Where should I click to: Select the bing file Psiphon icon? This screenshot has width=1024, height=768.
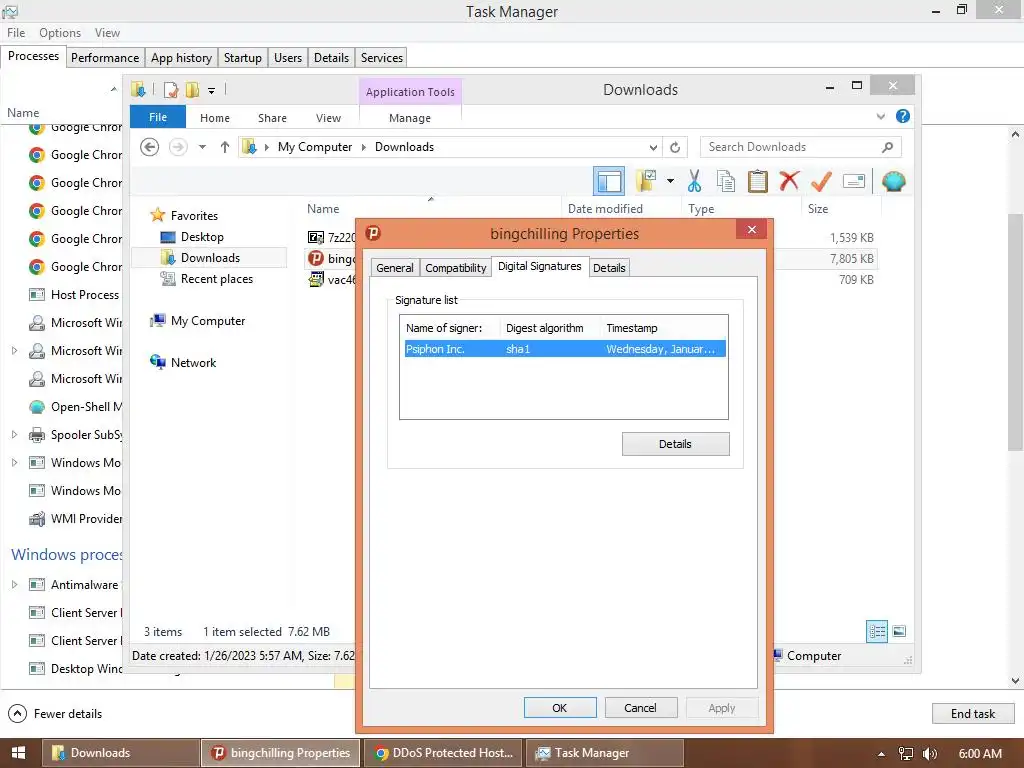(315, 258)
